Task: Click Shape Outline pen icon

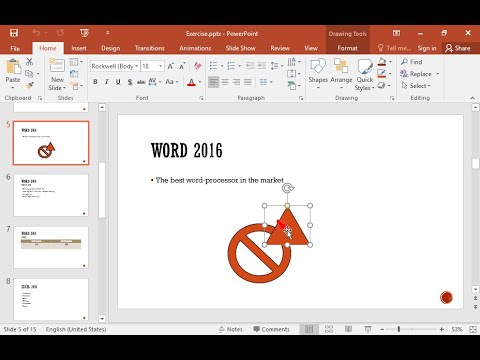Action: (x=382, y=74)
